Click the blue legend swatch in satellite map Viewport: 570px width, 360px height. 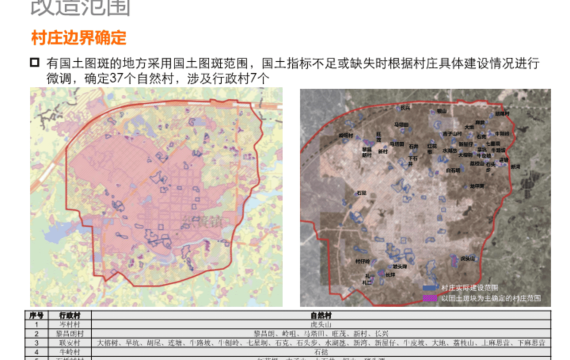click(x=430, y=288)
